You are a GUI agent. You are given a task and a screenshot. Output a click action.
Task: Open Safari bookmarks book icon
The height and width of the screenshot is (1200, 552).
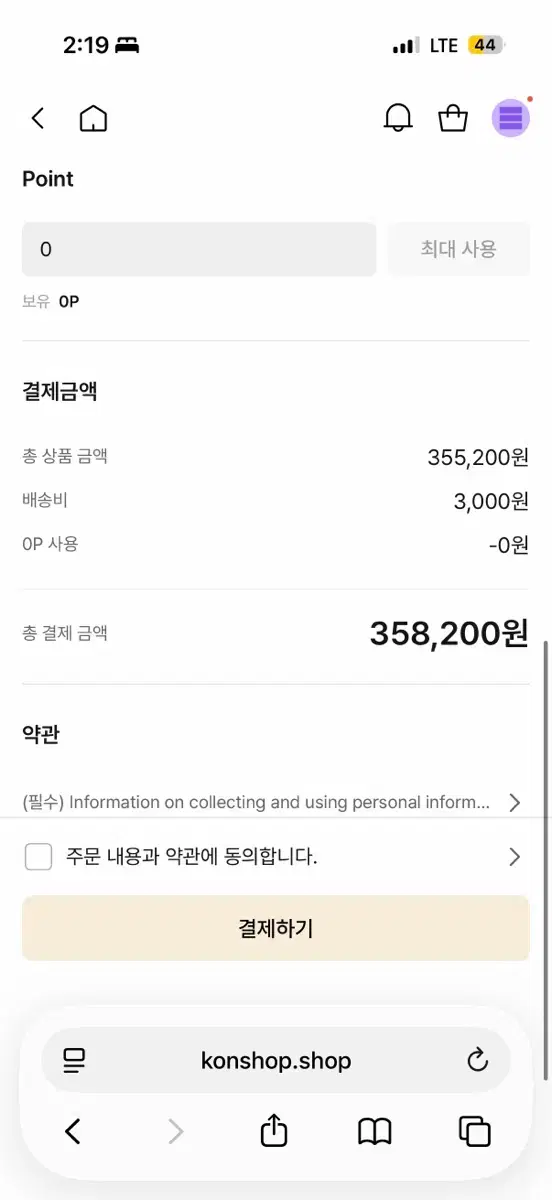[x=375, y=1131]
